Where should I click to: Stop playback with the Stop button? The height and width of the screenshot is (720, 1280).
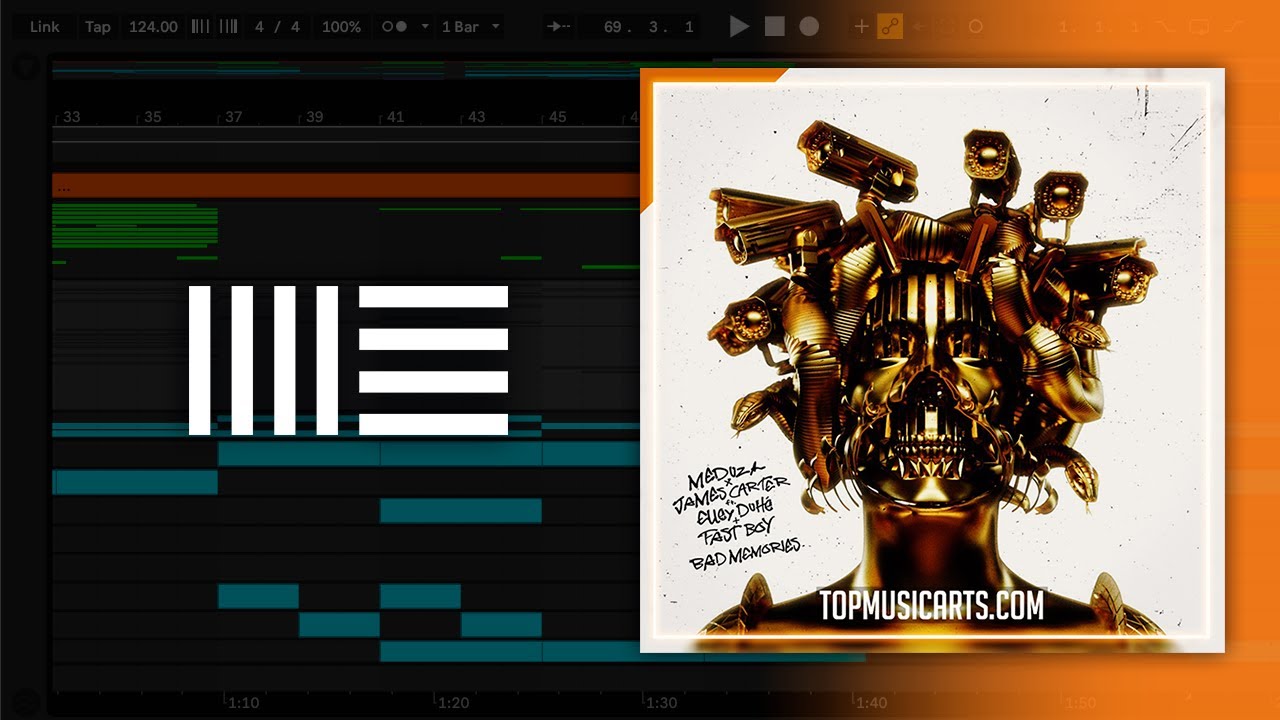coord(774,27)
